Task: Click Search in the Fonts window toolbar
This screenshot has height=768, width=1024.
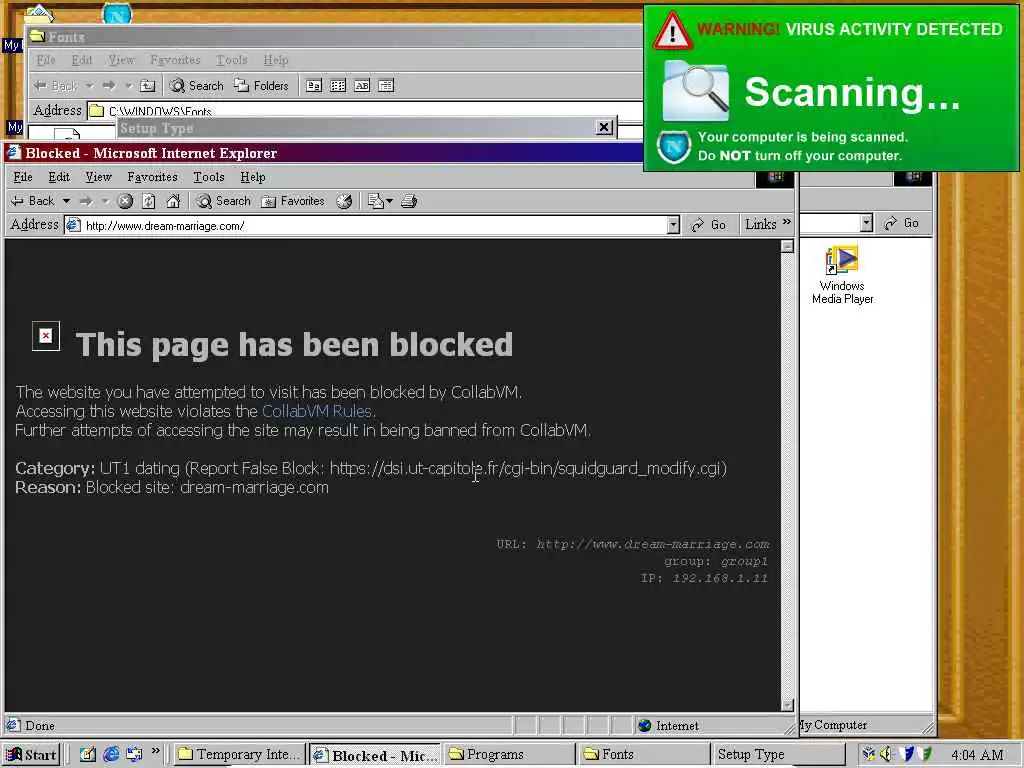Action: point(197,86)
